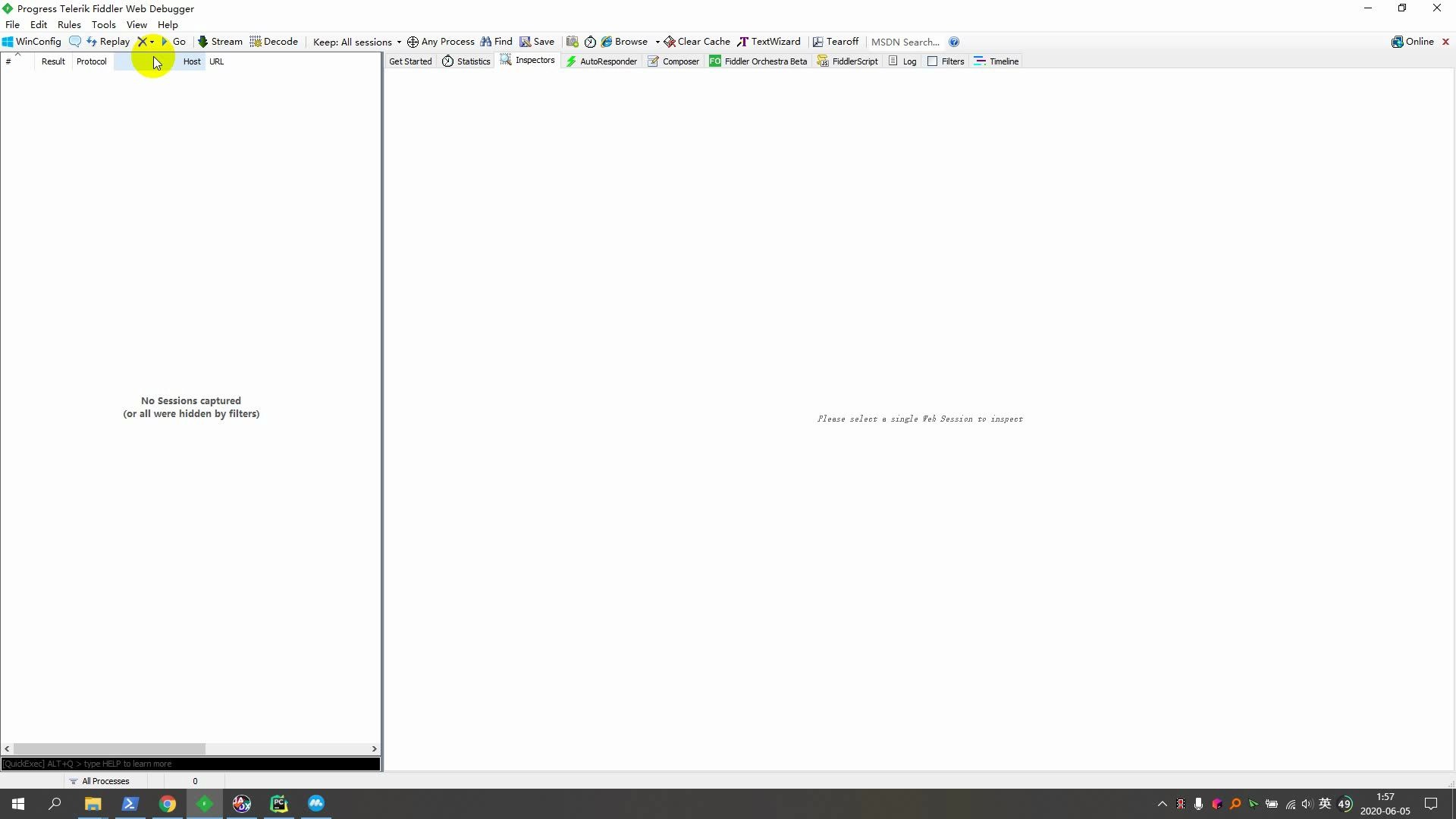Click the system tray volume icon
Screen dimensions: 1456x819
pyautogui.click(x=1307, y=804)
